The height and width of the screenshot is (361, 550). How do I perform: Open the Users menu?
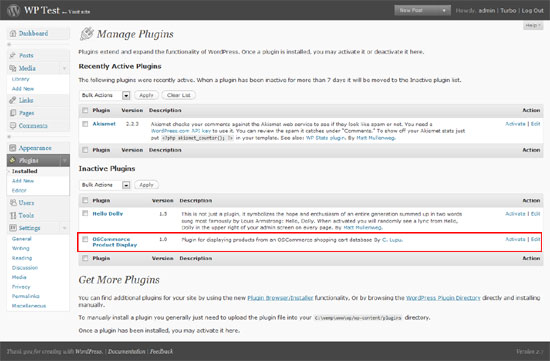coord(26,203)
